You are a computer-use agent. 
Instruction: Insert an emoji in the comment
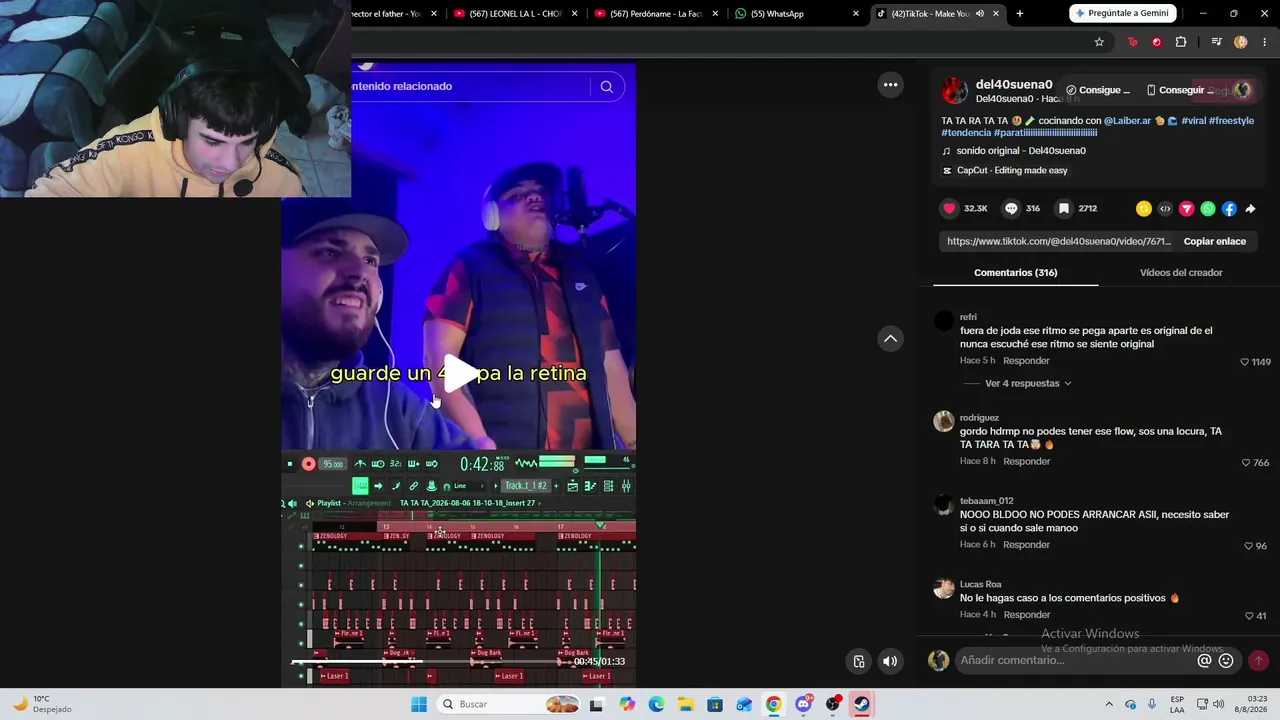pos(1226,660)
